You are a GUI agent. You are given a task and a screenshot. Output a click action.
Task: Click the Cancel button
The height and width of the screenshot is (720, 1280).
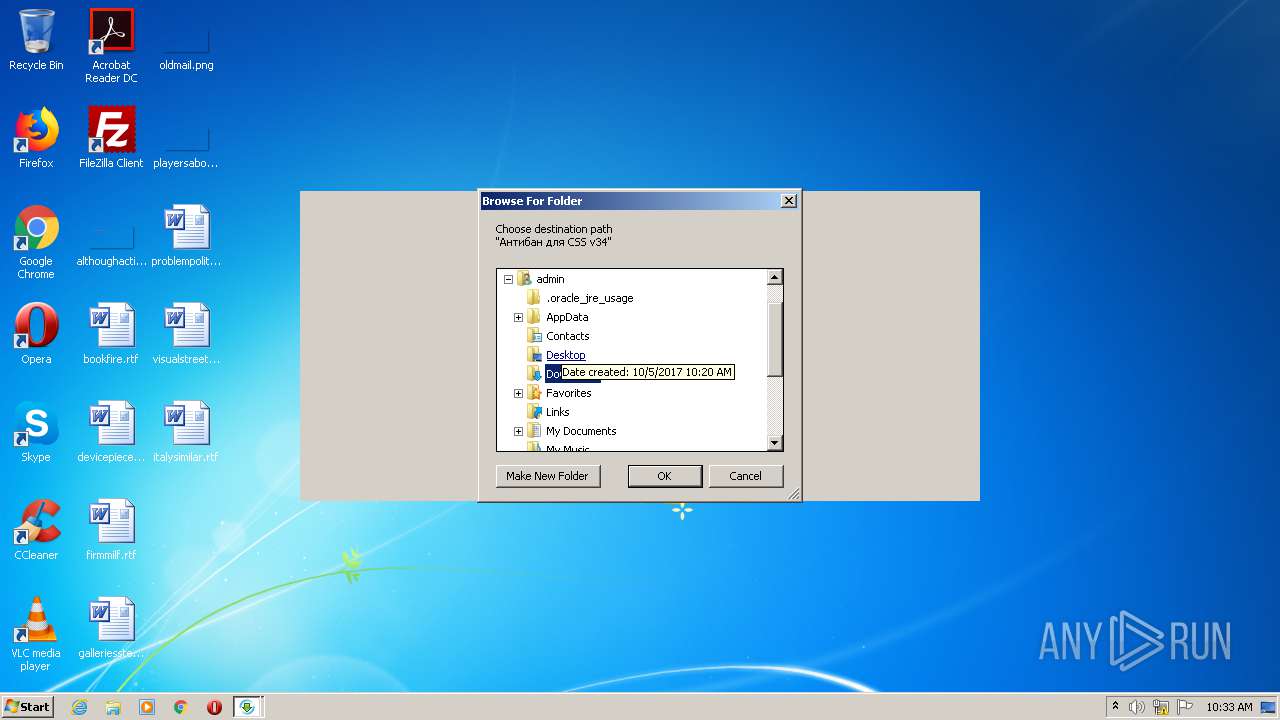[745, 476]
